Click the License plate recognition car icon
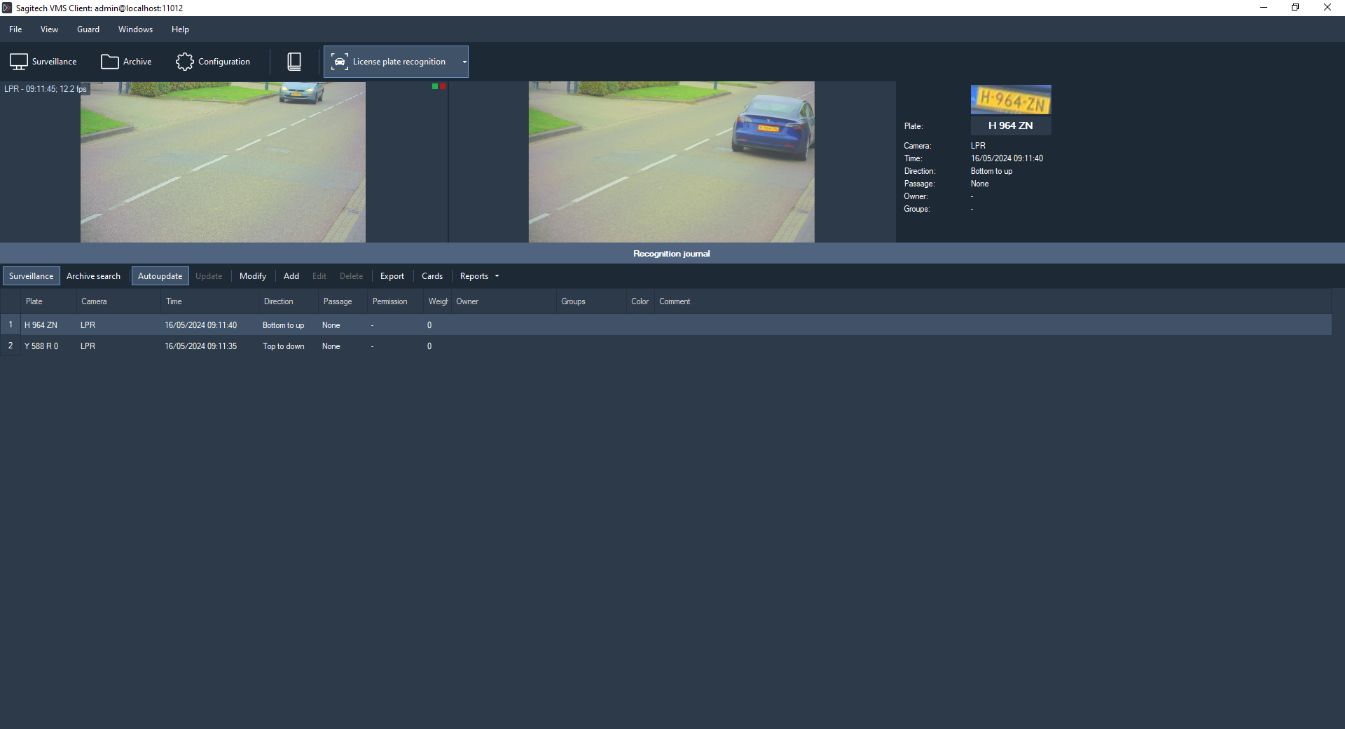1345x729 pixels. (x=340, y=62)
